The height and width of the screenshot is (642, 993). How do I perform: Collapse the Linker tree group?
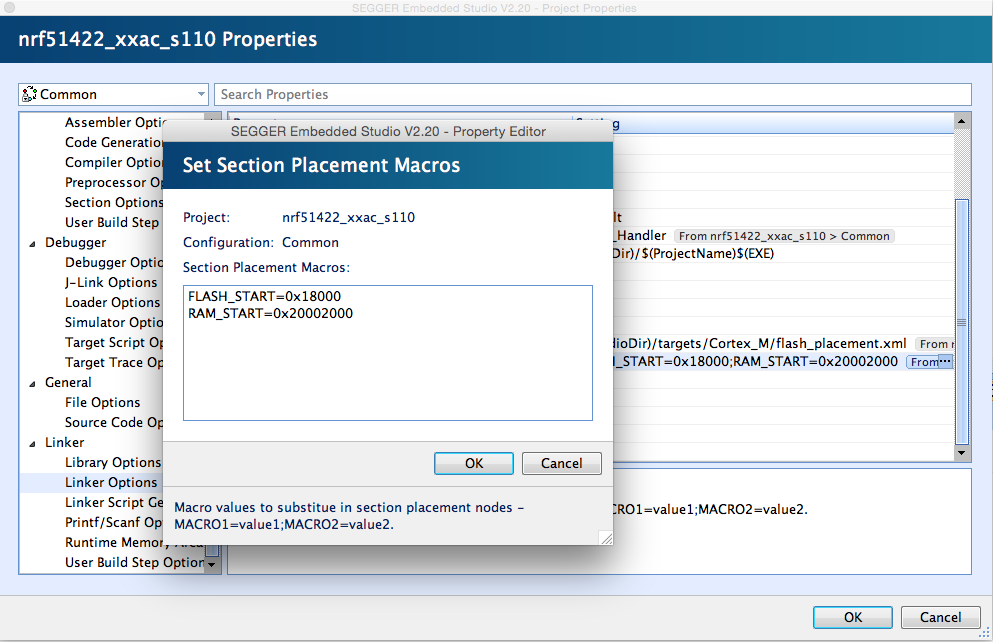tap(32, 443)
